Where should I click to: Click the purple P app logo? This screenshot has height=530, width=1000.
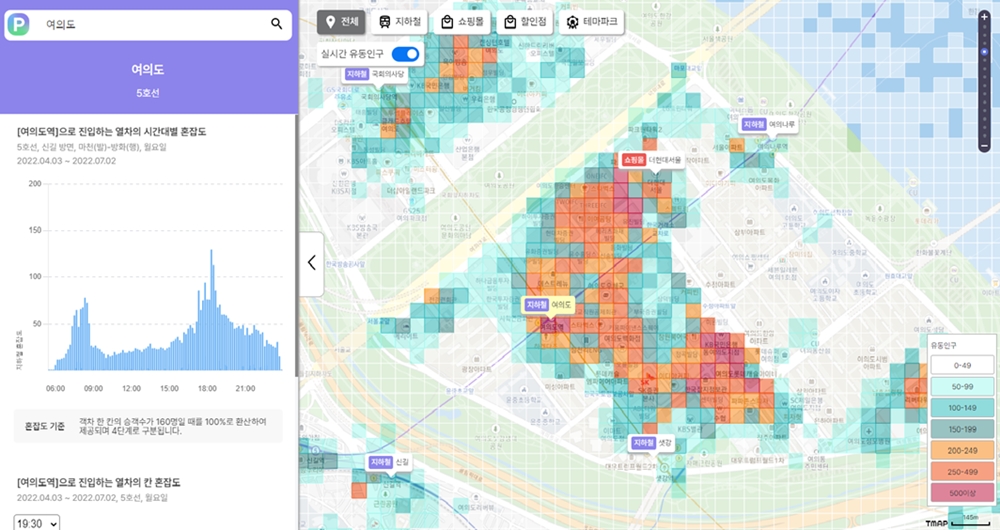pos(19,25)
